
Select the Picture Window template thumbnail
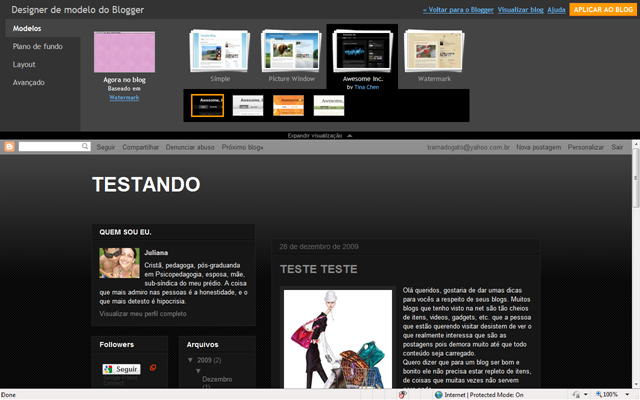coord(291,51)
